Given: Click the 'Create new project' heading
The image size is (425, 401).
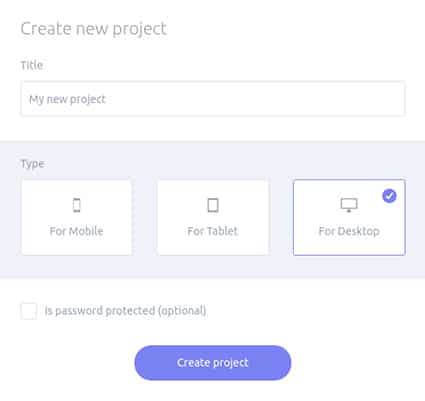Looking at the screenshot, I should [x=94, y=29].
